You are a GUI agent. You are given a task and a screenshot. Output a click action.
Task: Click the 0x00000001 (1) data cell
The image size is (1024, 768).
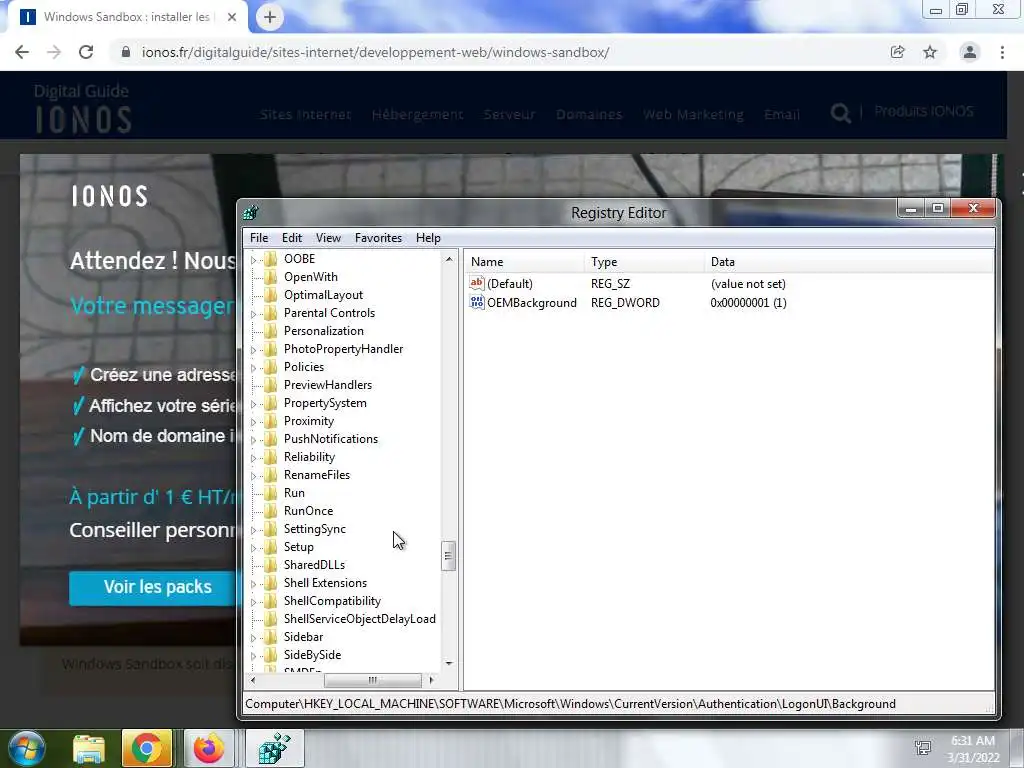pyautogui.click(x=748, y=302)
